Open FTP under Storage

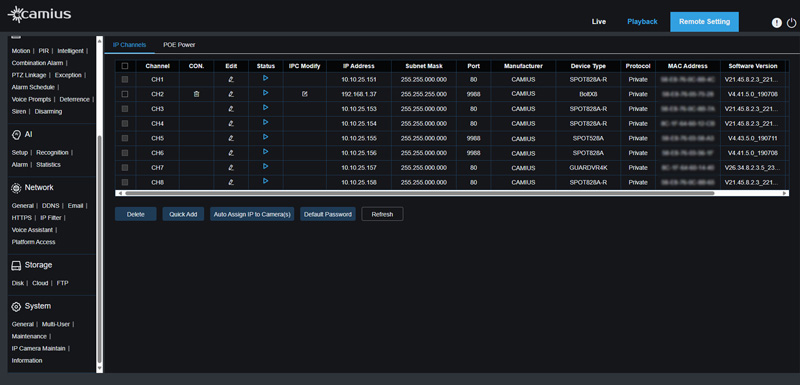tap(62, 283)
